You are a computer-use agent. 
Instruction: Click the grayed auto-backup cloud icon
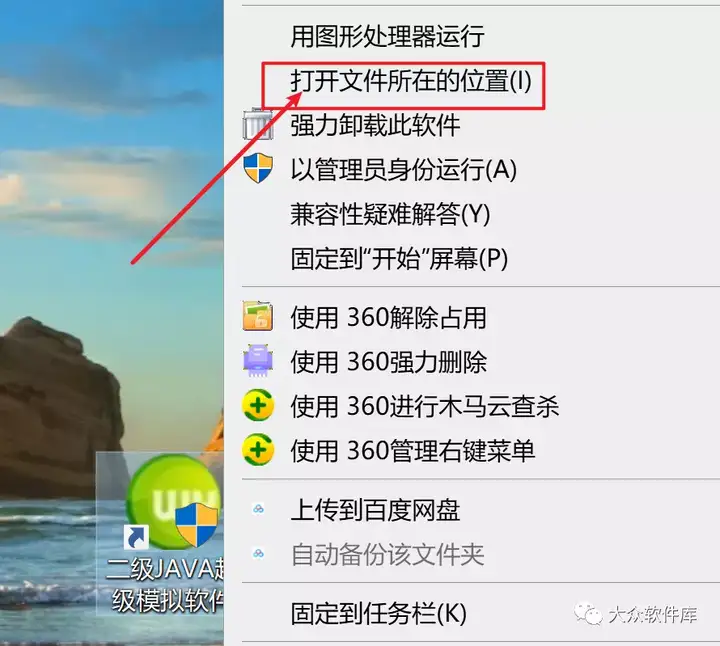[258, 554]
